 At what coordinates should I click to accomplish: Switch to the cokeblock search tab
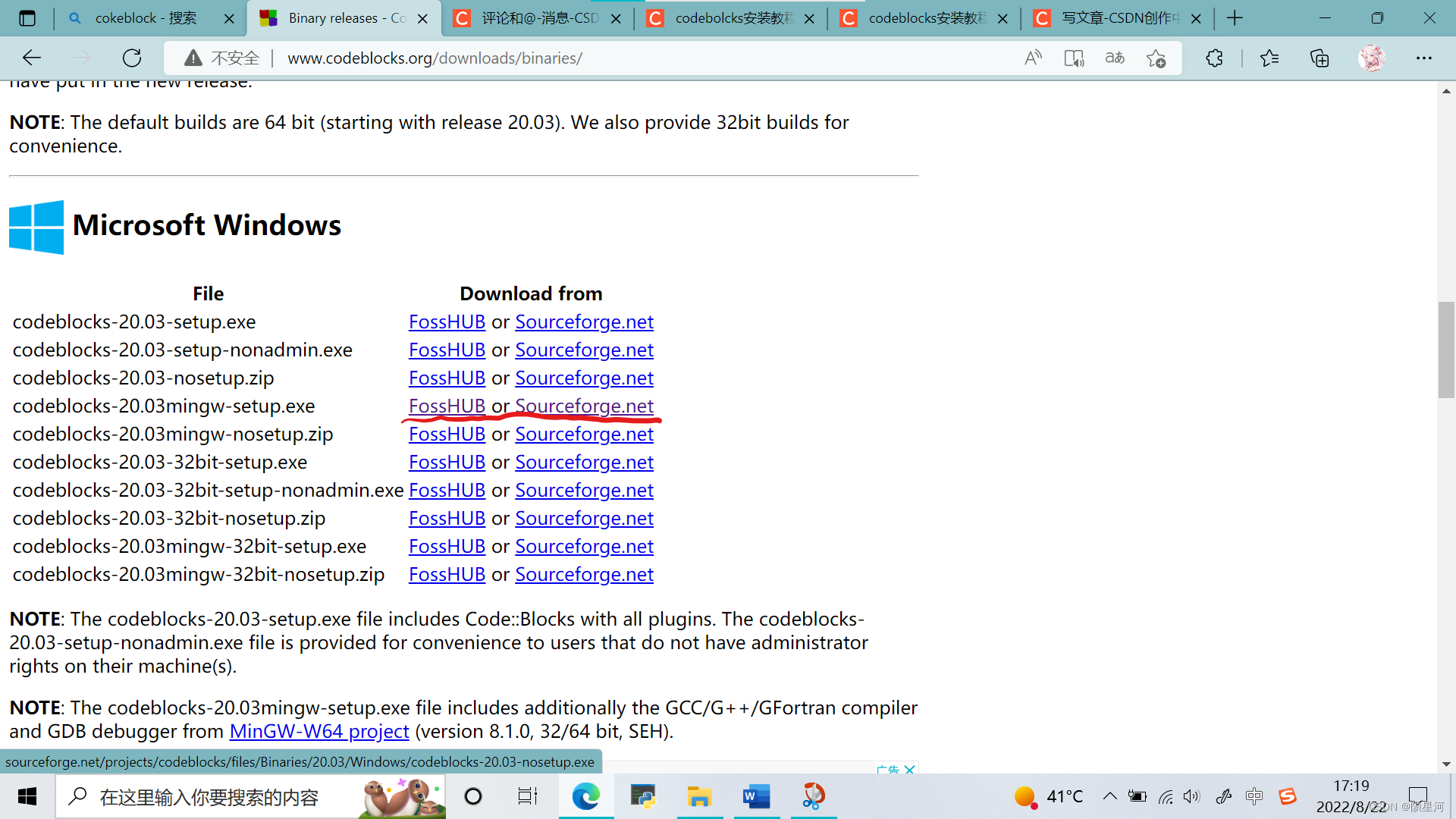click(146, 18)
